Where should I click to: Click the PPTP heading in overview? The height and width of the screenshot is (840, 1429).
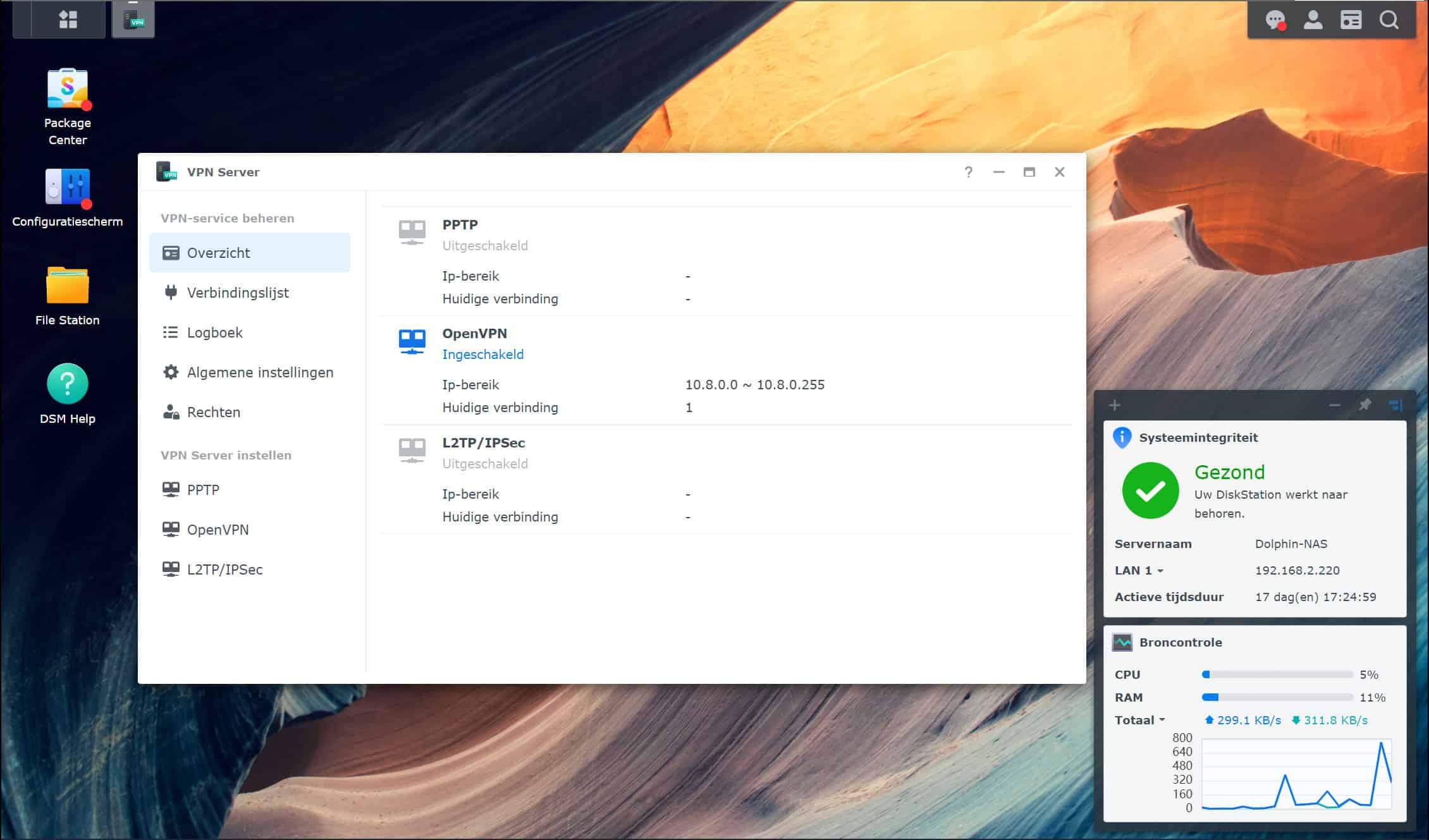pyautogui.click(x=460, y=224)
